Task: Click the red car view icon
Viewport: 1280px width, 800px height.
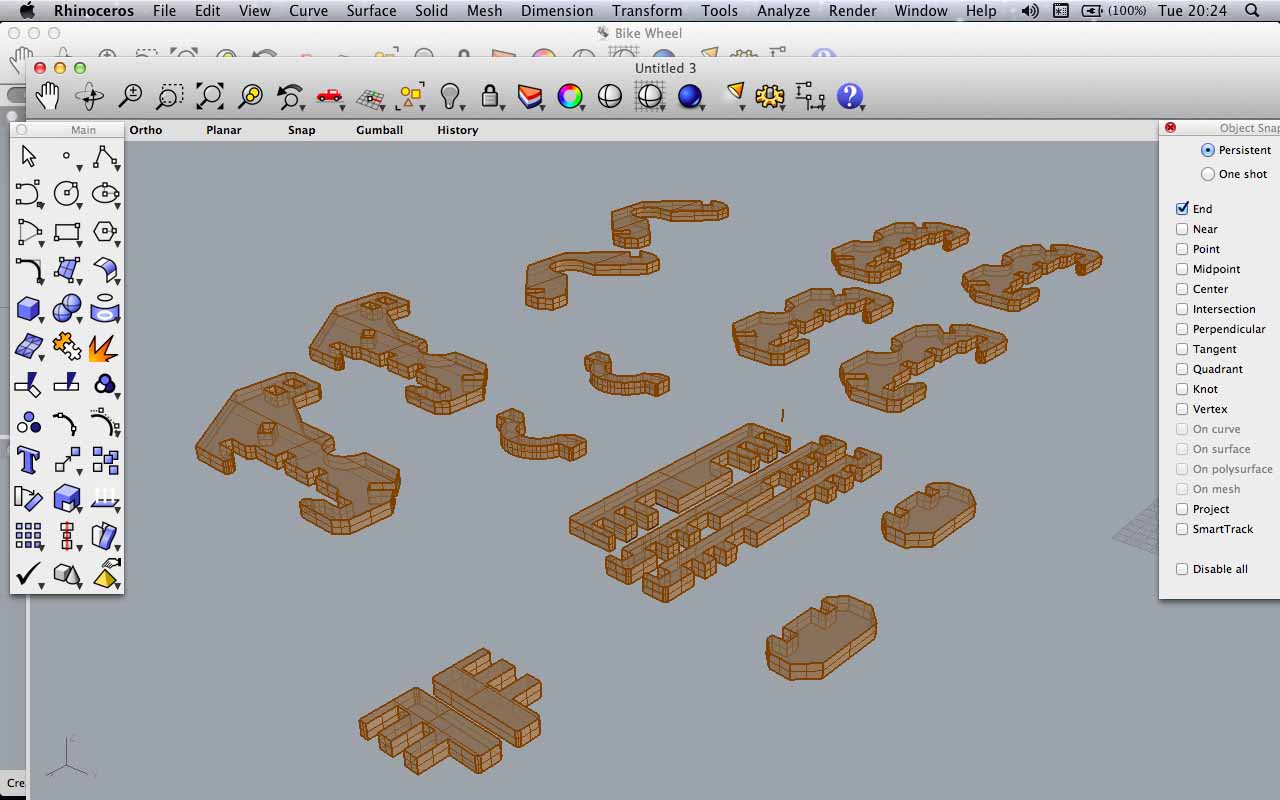Action: pyautogui.click(x=329, y=96)
